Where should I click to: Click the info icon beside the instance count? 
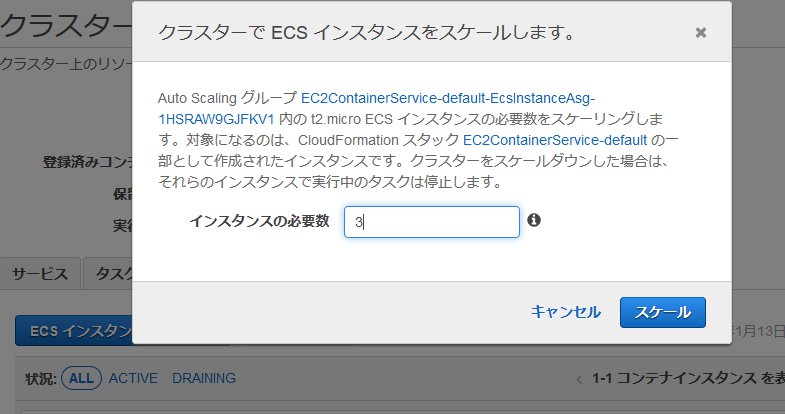(x=534, y=220)
